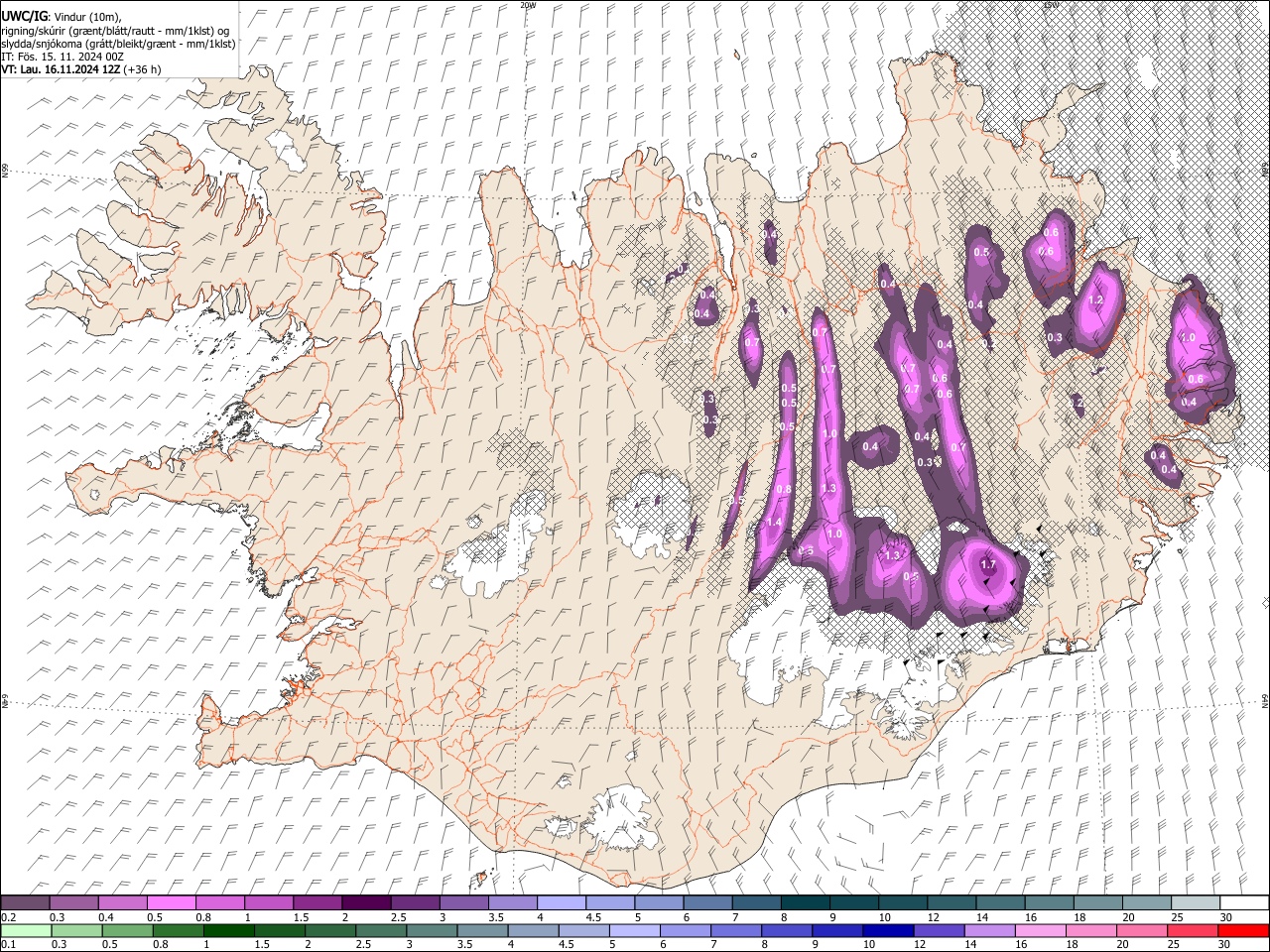Click the '25' label in upper legend row
Viewport: 1270px width, 952px height.
[x=1177, y=917]
